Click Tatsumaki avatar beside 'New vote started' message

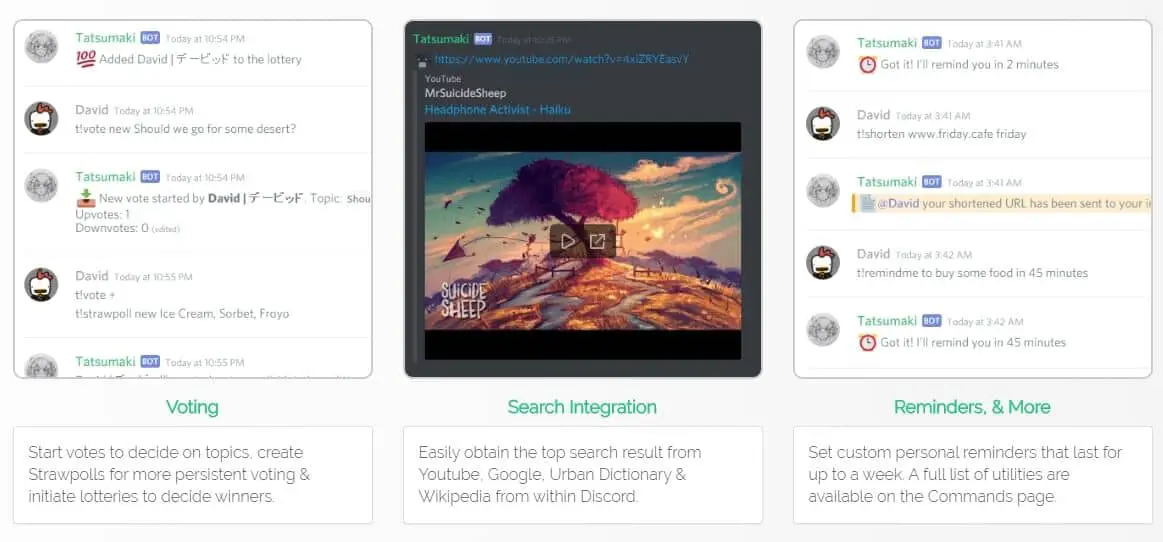(x=42, y=185)
